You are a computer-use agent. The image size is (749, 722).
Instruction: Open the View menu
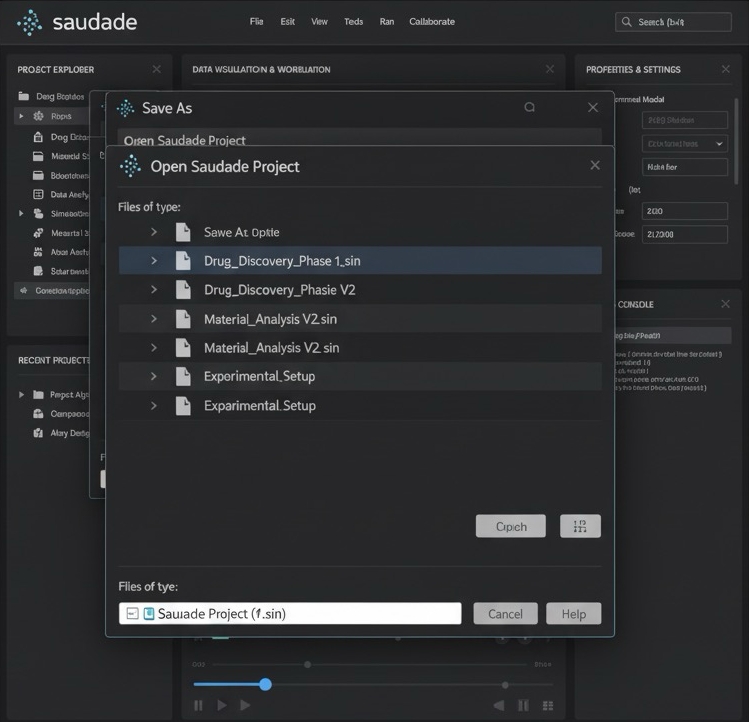tap(319, 22)
